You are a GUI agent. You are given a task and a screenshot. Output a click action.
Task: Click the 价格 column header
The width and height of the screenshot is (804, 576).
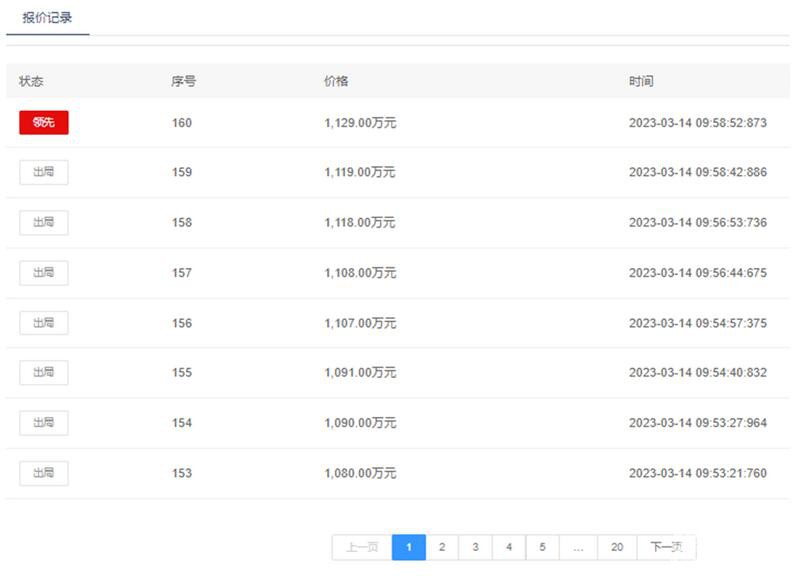(336, 81)
